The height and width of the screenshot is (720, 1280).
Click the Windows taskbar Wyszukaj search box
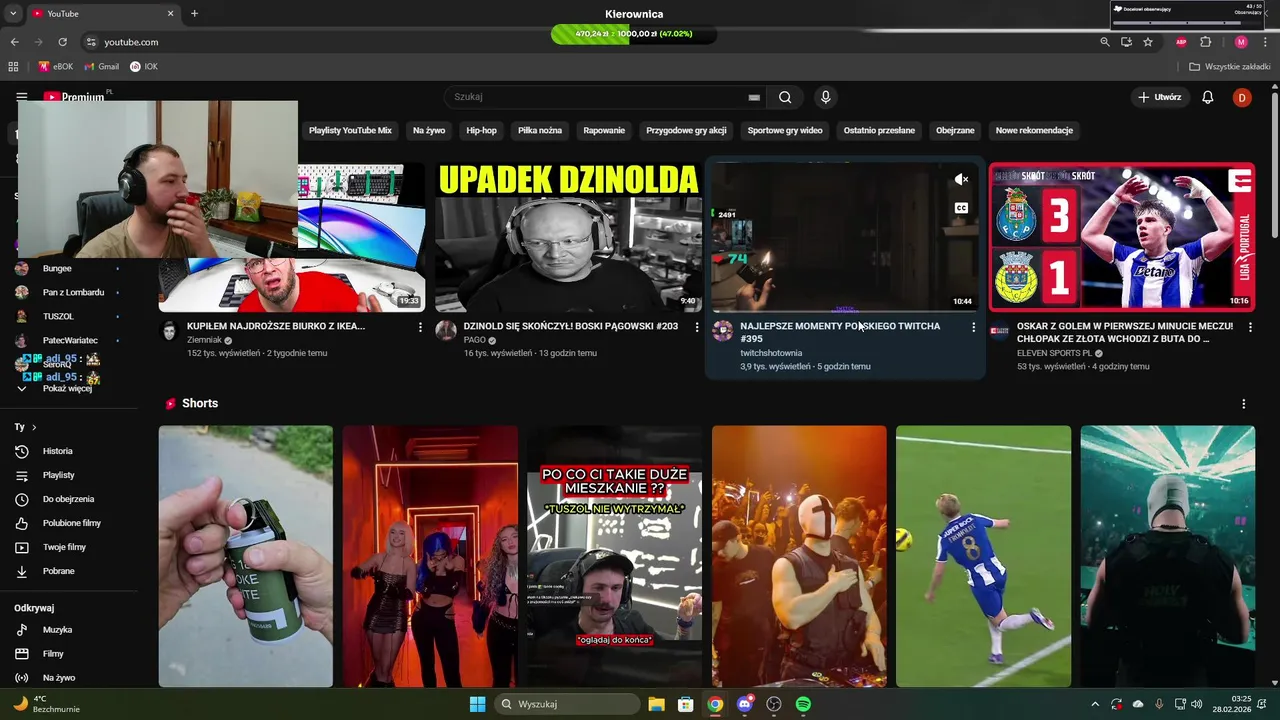pyautogui.click(x=569, y=704)
